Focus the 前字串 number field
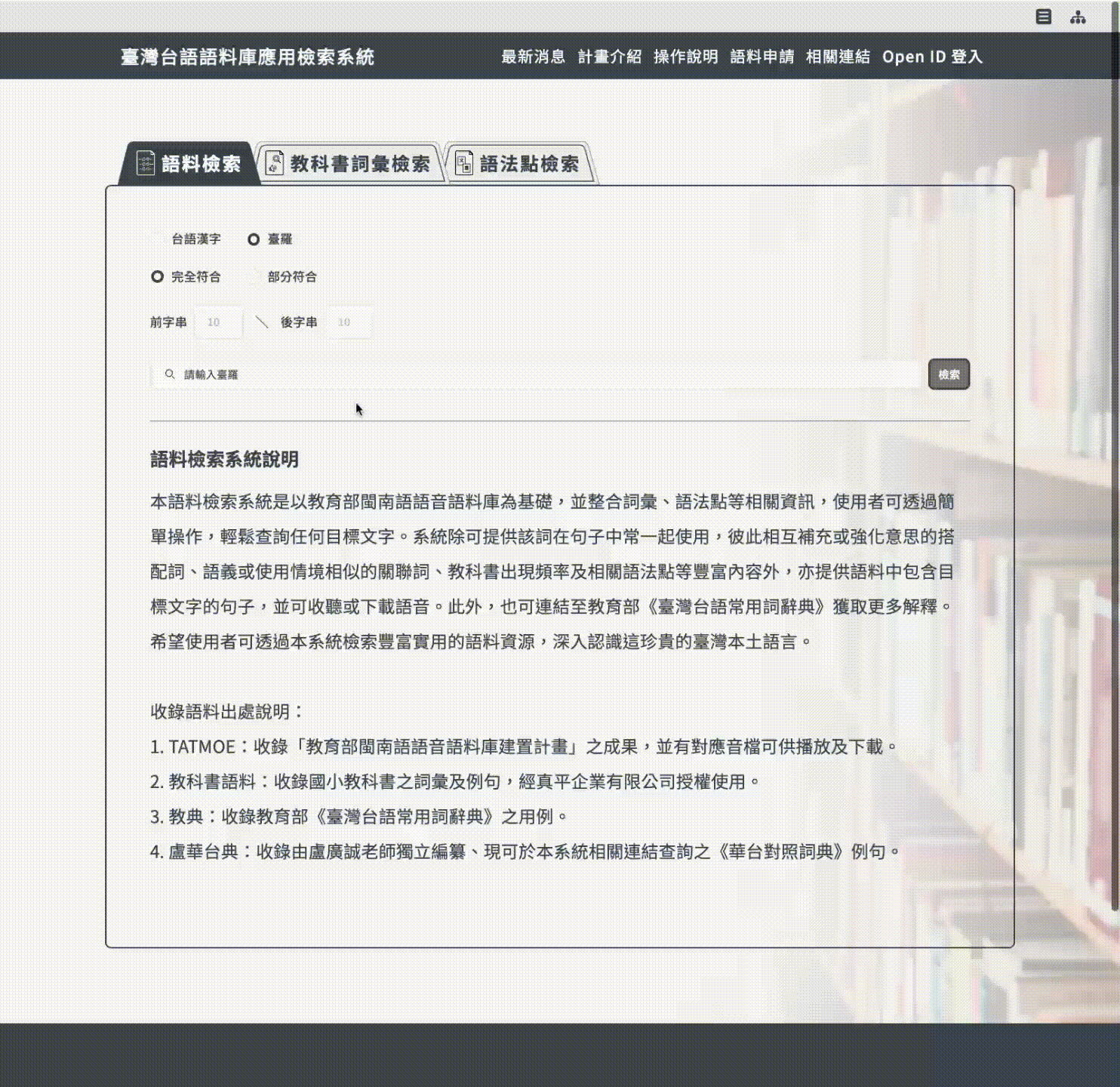Viewport: 1120px width, 1087px height. click(218, 322)
